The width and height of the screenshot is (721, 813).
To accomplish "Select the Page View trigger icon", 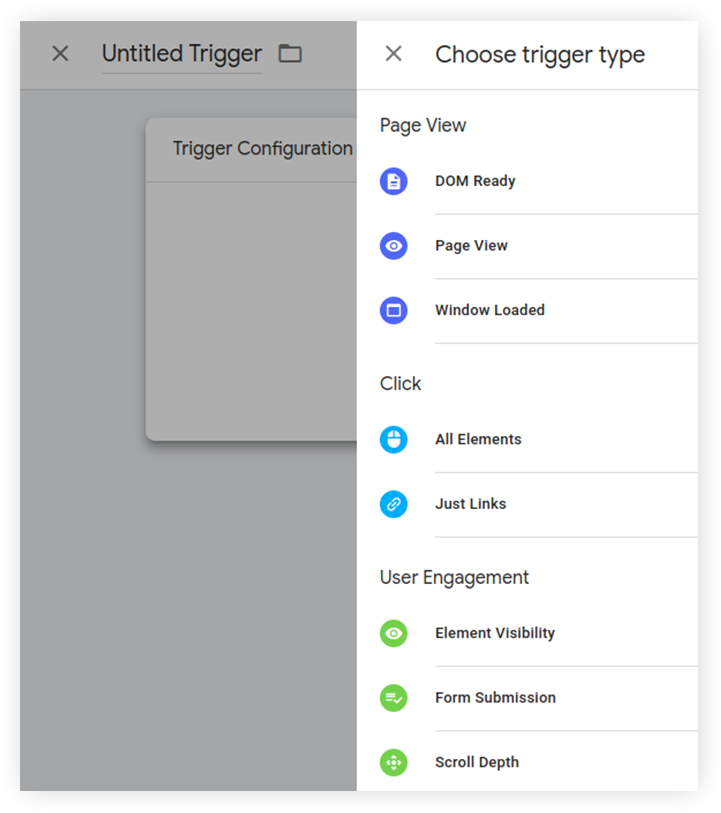I will coord(394,246).
